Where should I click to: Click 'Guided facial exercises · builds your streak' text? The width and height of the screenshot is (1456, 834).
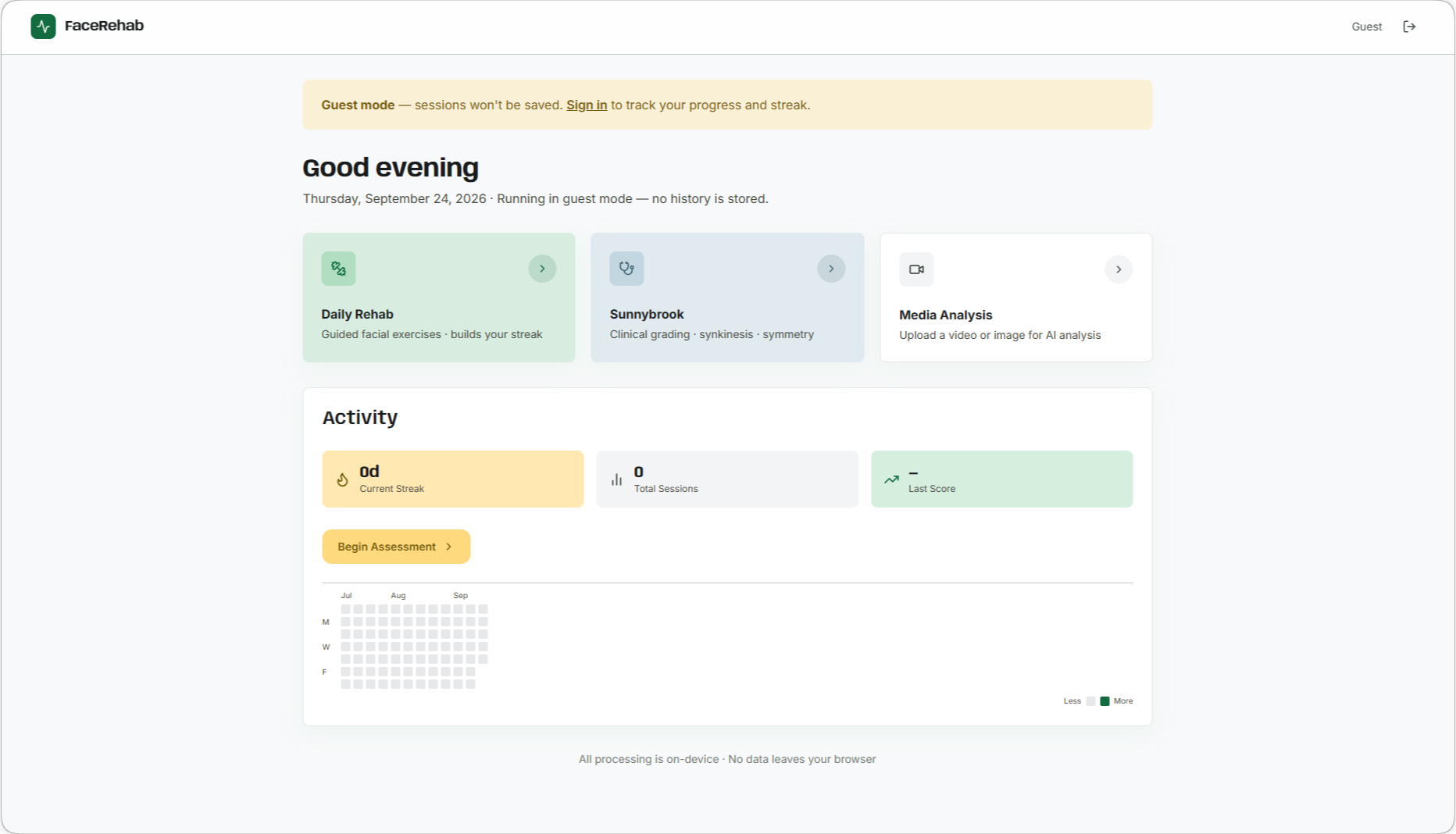(431, 334)
